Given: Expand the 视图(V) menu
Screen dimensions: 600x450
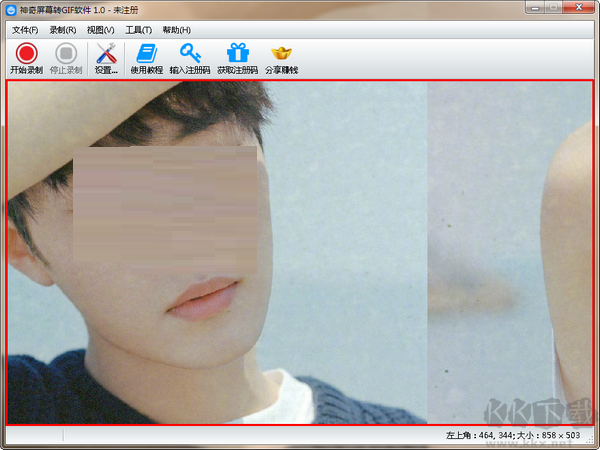Looking at the screenshot, I should point(101,30).
